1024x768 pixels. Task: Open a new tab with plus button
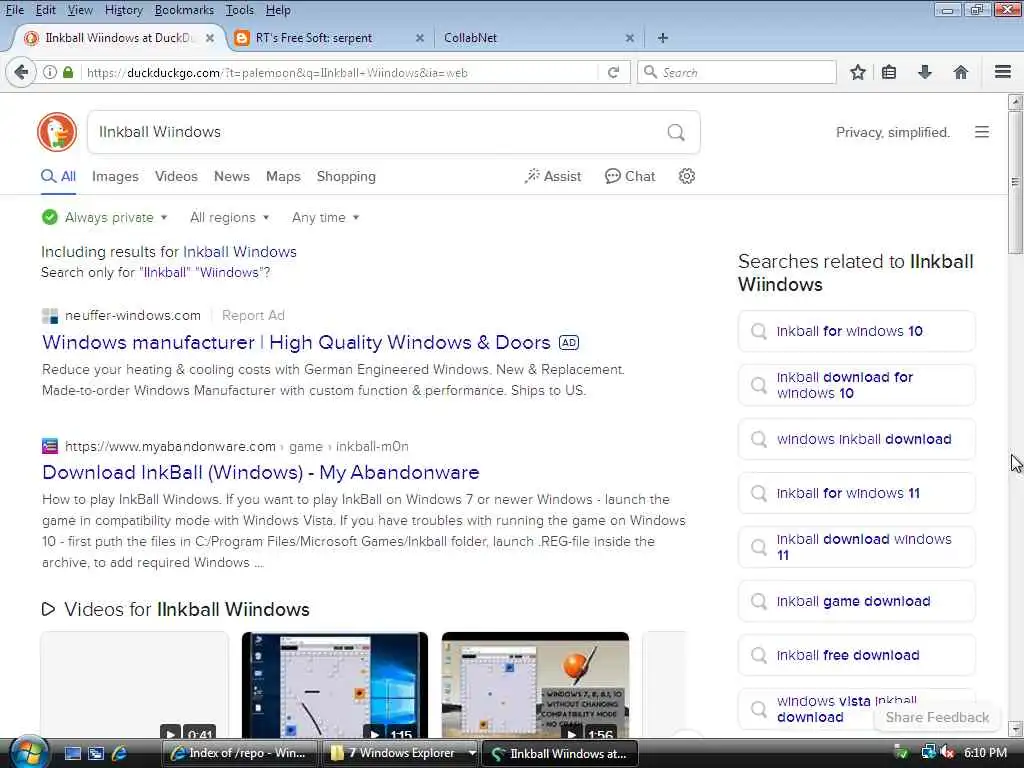pyautogui.click(x=662, y=38)
